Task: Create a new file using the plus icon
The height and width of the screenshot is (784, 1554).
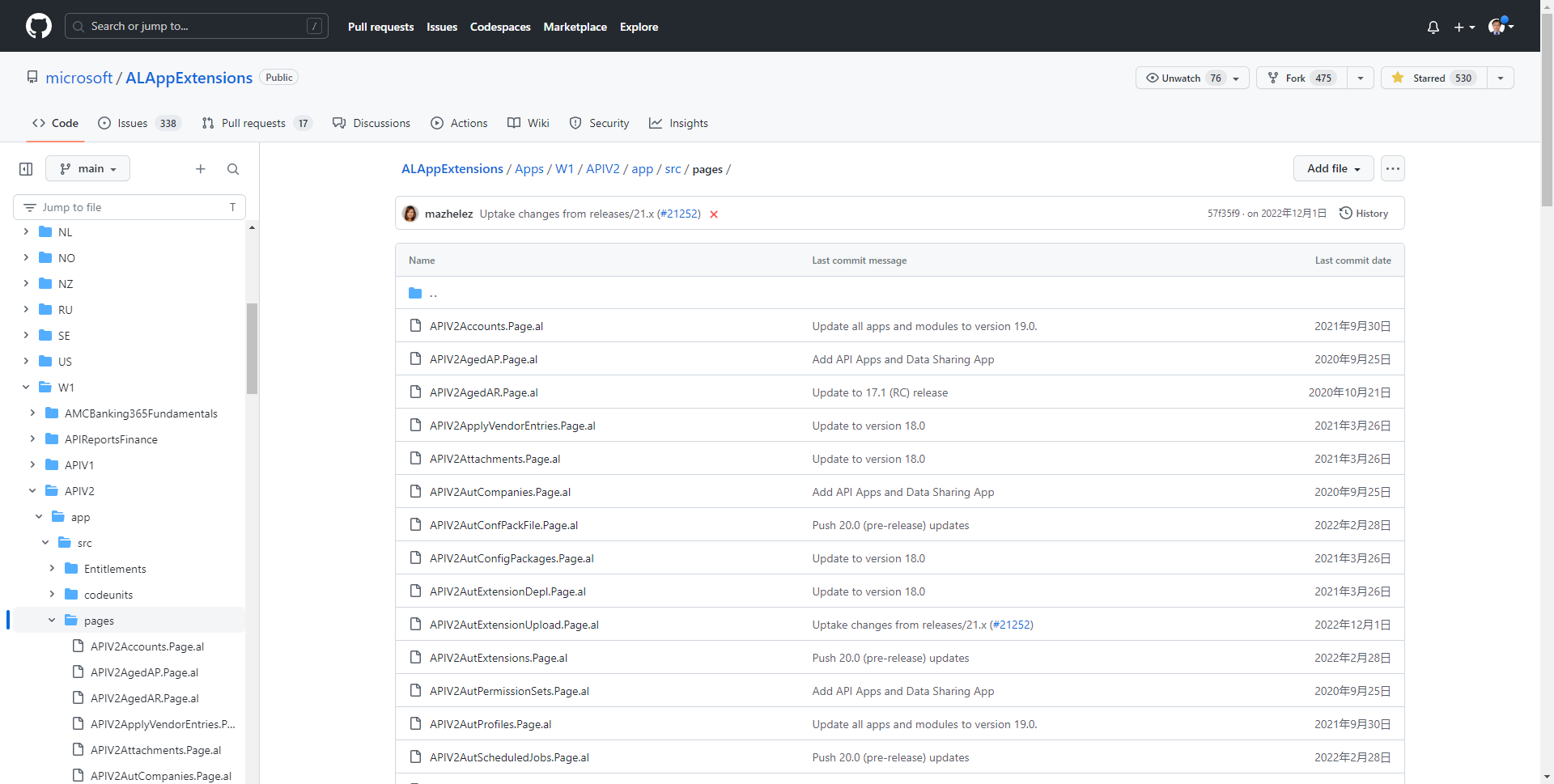Action: (200, 168)
